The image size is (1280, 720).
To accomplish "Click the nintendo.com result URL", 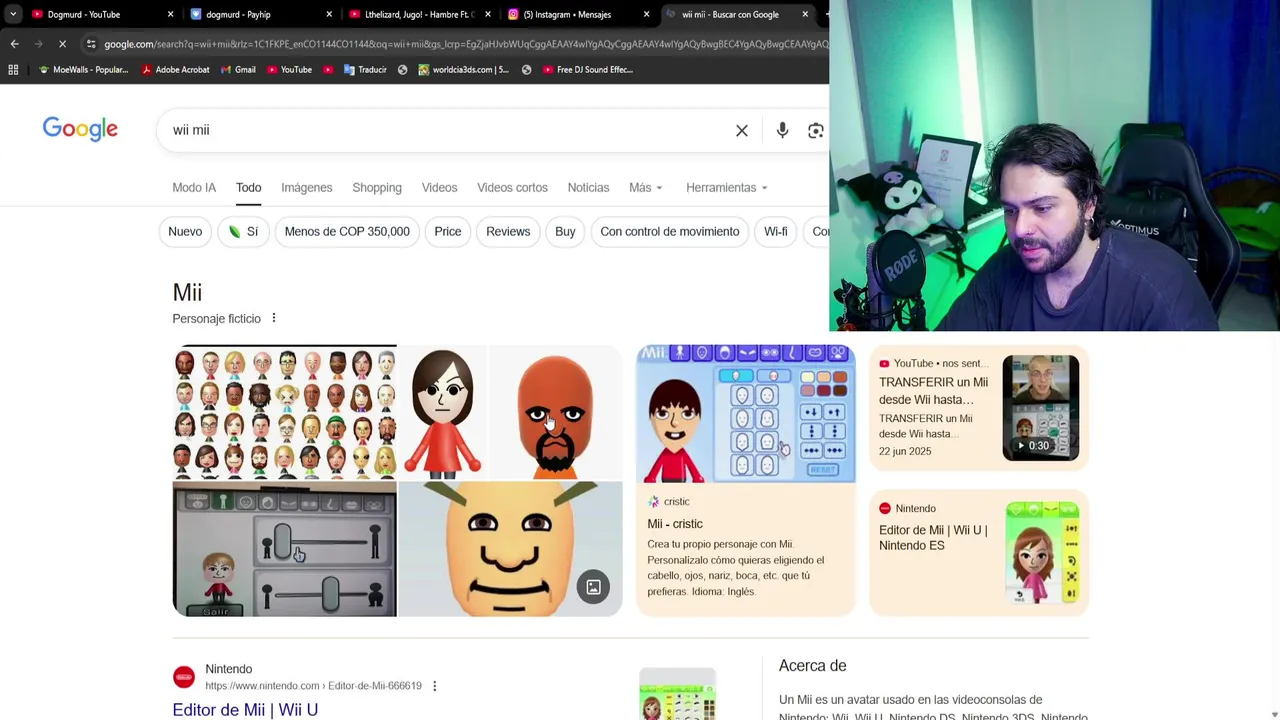I will [313, 686].
